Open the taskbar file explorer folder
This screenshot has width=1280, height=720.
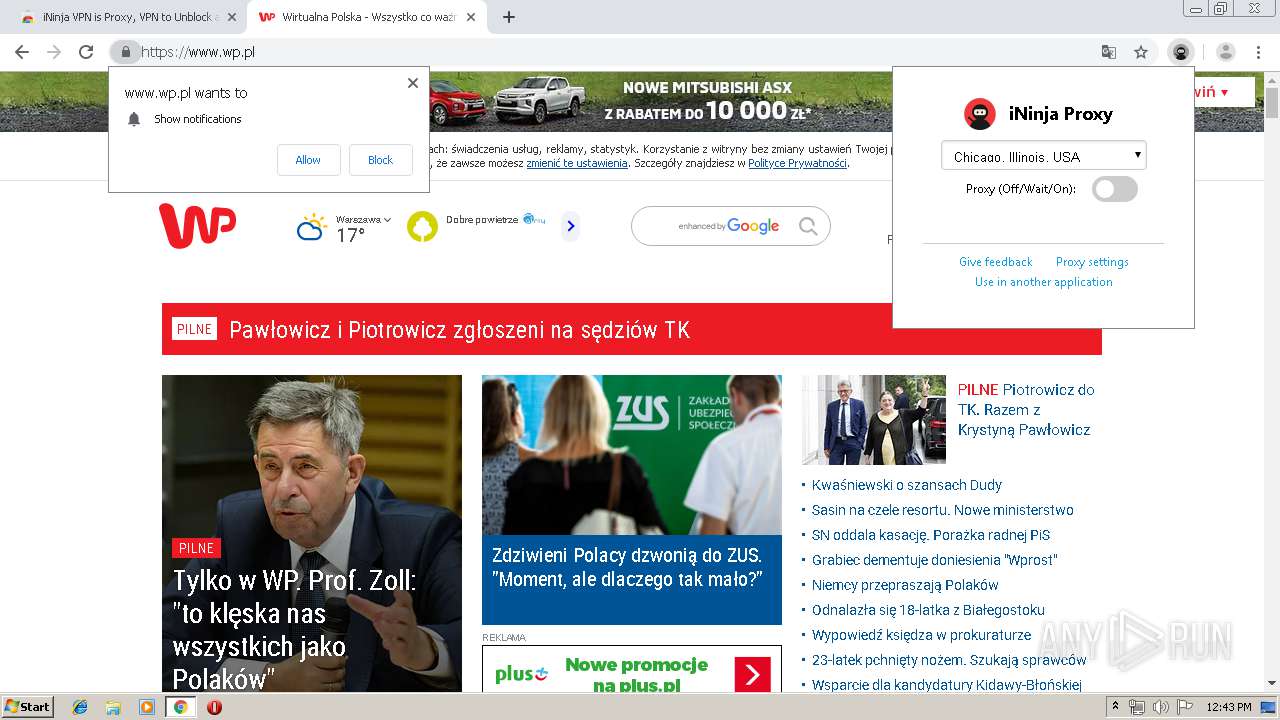click(113, 707)
